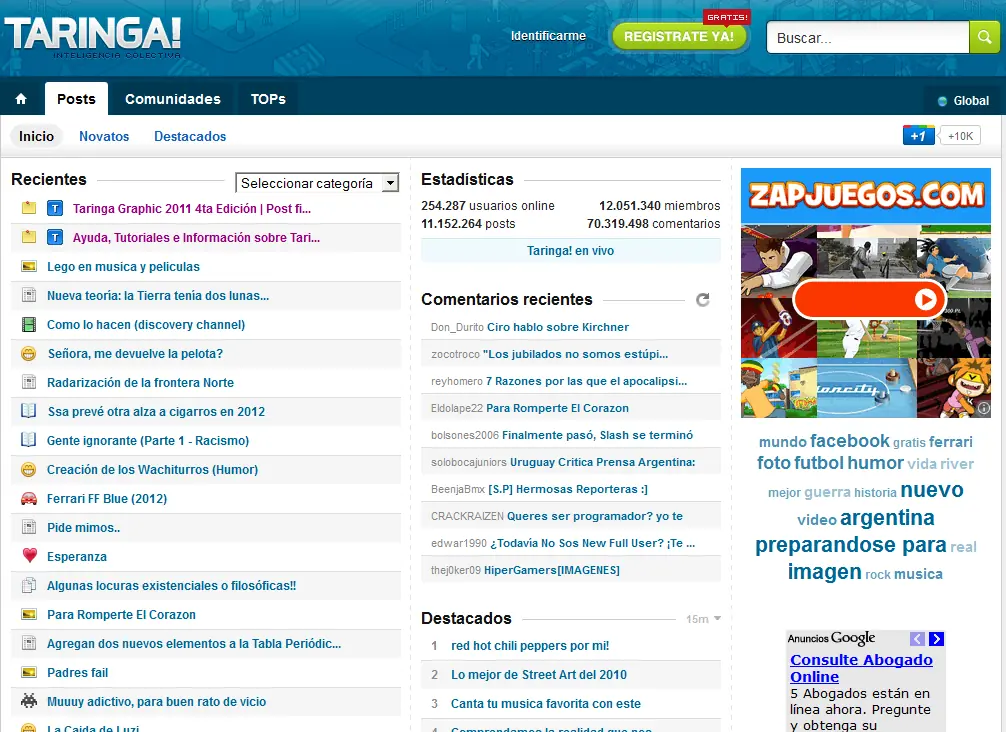1006x732 pixels.
Task: Click the smiley icon beside Señora, me devuelve
Action: click(x=28, y=353)
